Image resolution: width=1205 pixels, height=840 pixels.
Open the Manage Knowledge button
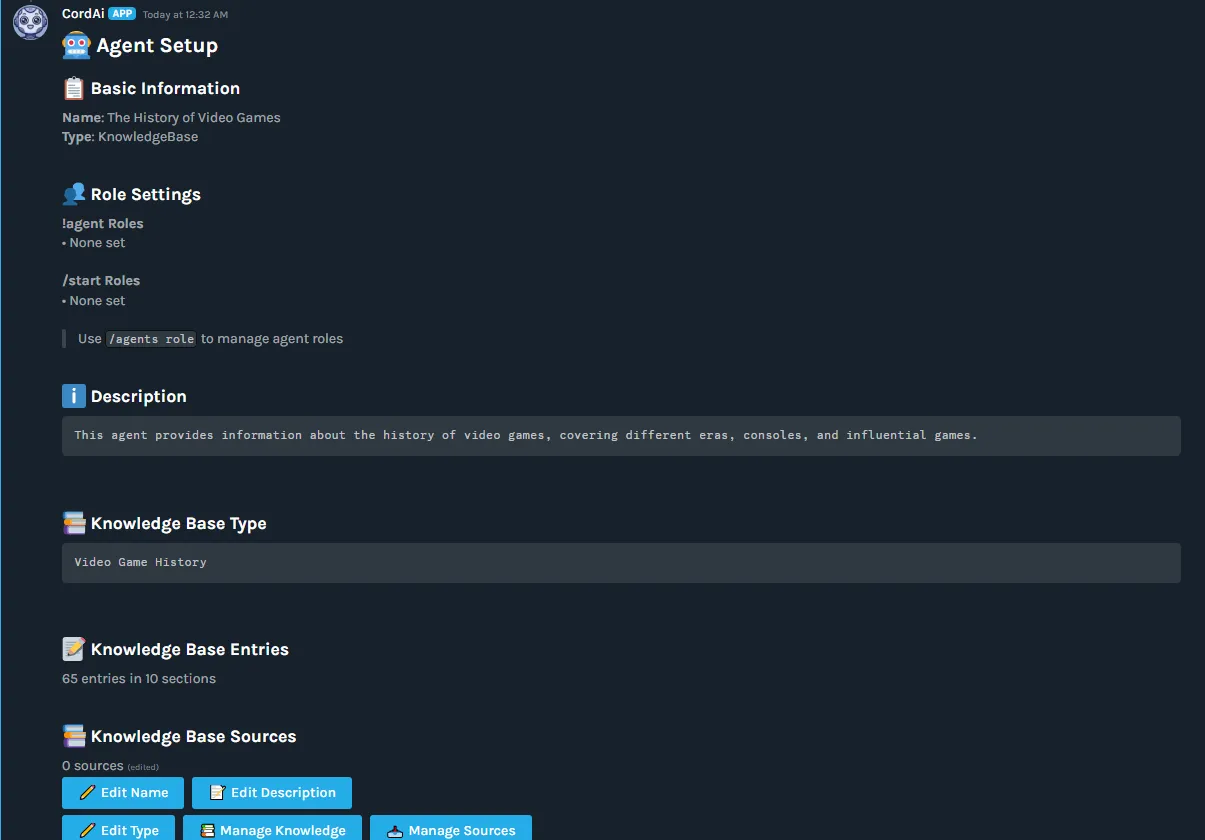(x=272, y=830)
